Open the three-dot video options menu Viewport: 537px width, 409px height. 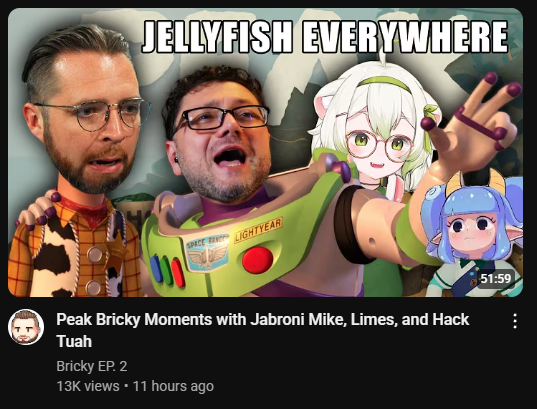pos(515,321)
